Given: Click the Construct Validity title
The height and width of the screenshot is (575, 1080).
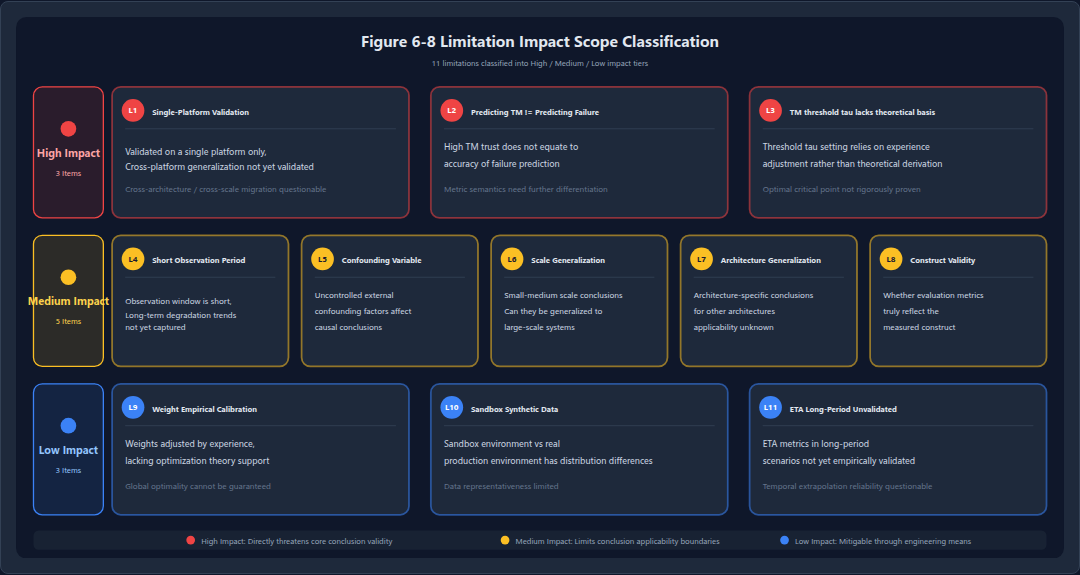Looking at the screenshot, I should pos(943,260).
